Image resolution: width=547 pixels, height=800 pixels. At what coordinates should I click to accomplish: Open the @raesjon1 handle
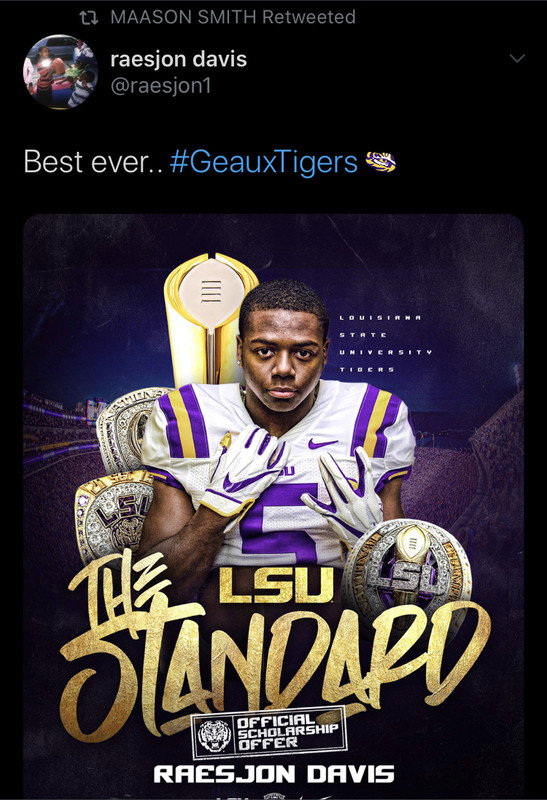tap(161, 85)
